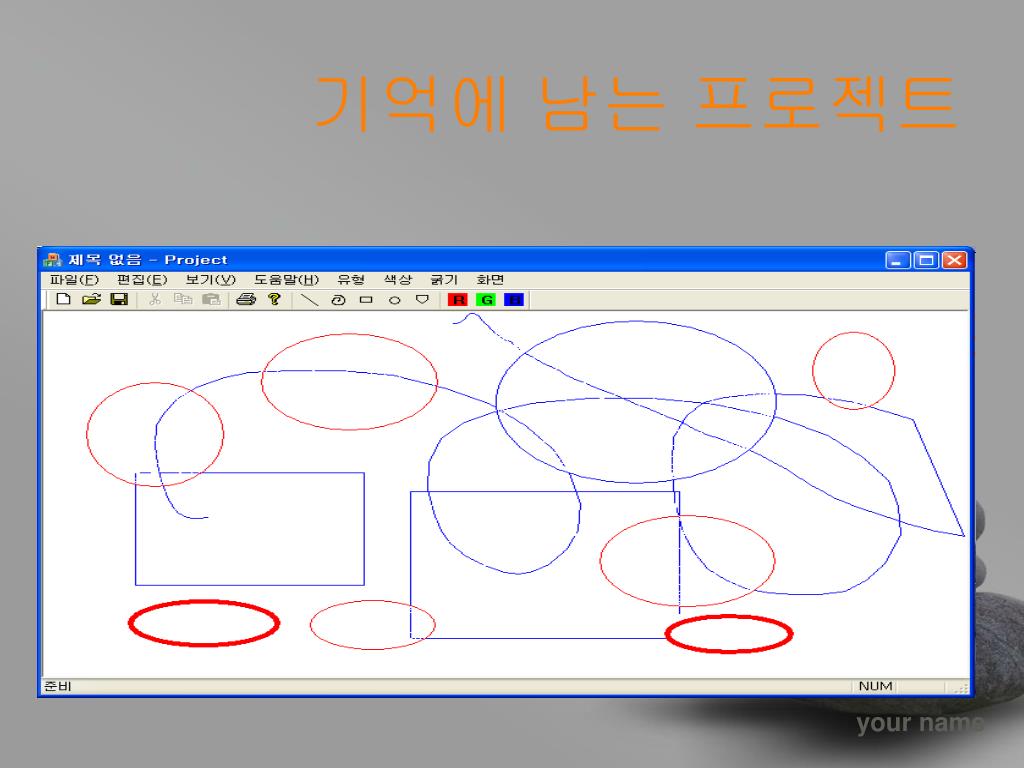Screen dimensions: 1024x768
Task: Pick the green G color button
Action: [x=486, y=300]
